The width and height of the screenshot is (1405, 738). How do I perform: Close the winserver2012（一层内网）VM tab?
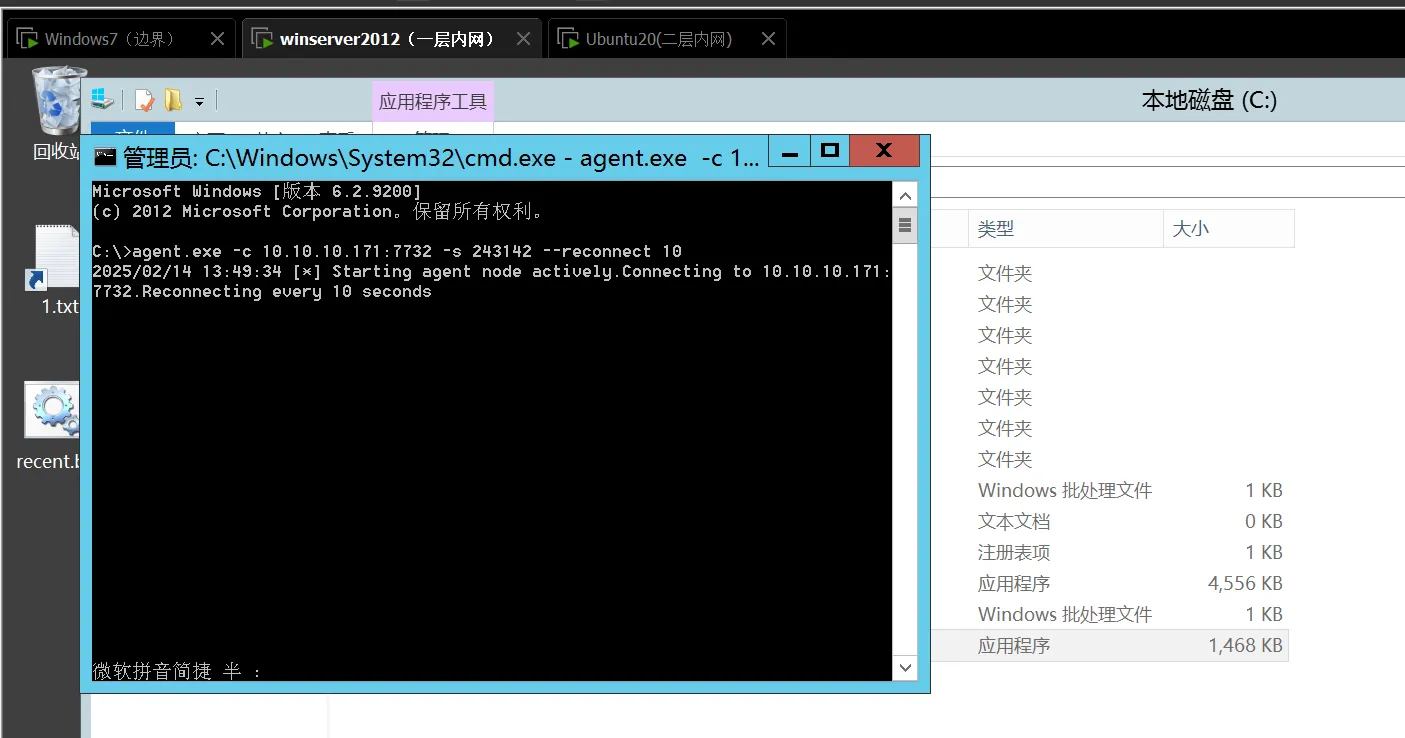tap(524, 39)
